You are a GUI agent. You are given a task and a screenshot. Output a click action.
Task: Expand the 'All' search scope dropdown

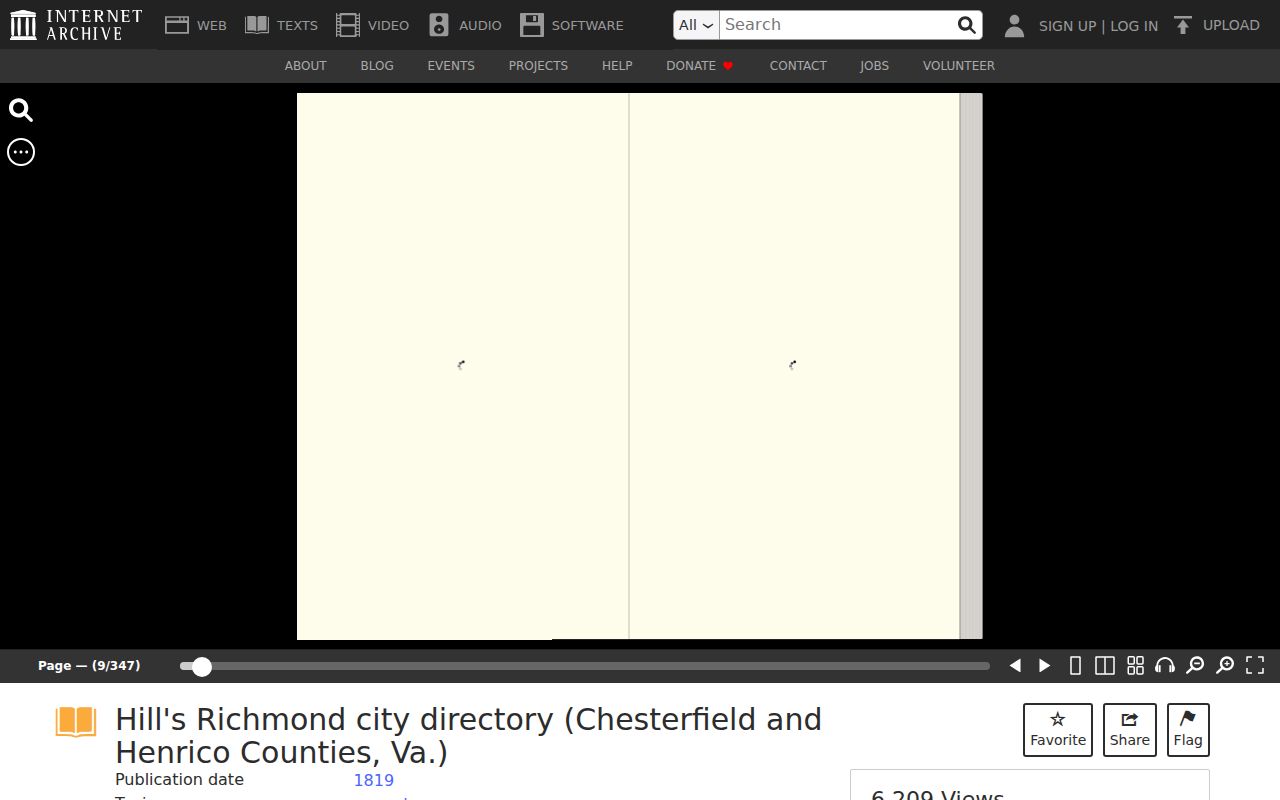pos(696,25)
